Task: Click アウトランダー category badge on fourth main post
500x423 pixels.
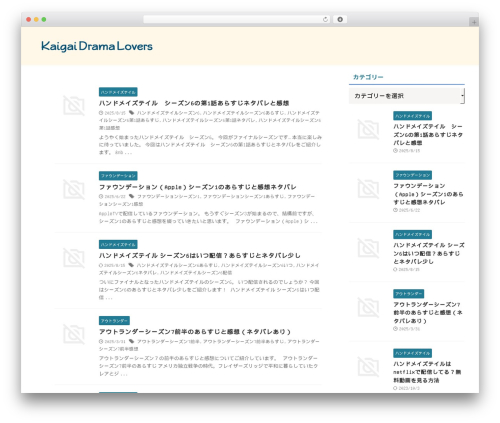Action: pyautogui.click(x=114, y=321)
